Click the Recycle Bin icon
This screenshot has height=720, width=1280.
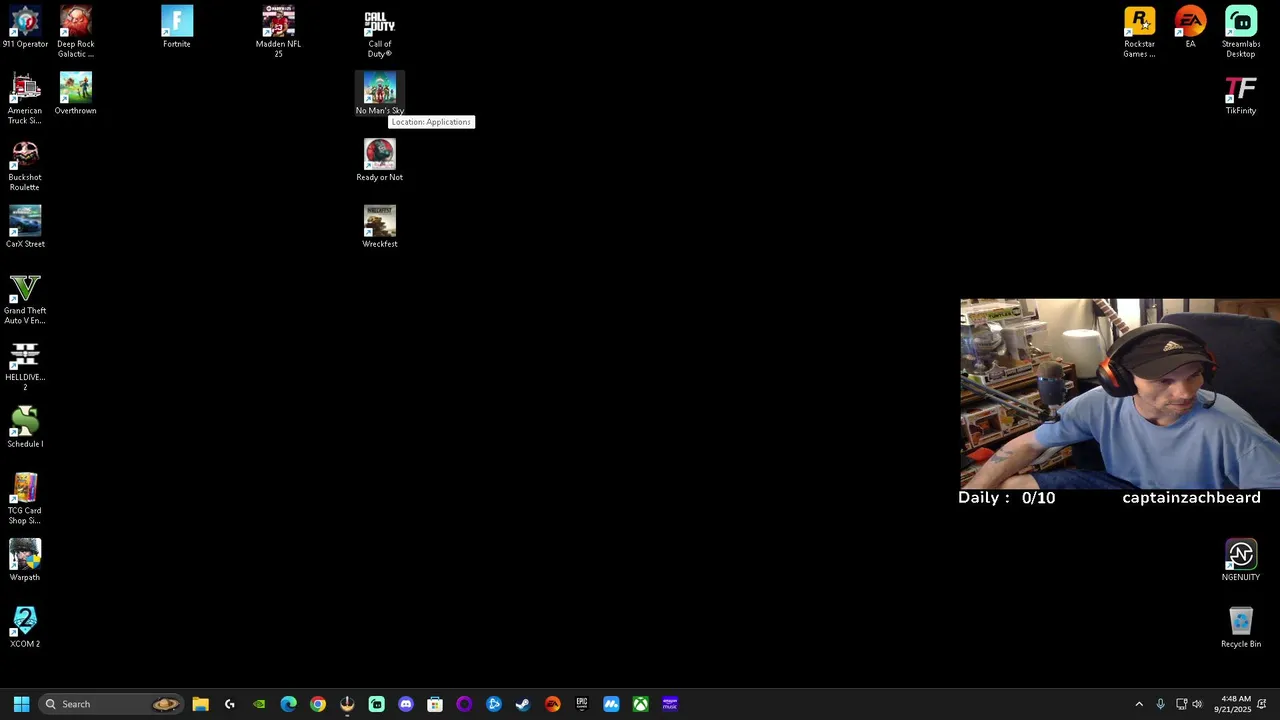coord(1241,627)
